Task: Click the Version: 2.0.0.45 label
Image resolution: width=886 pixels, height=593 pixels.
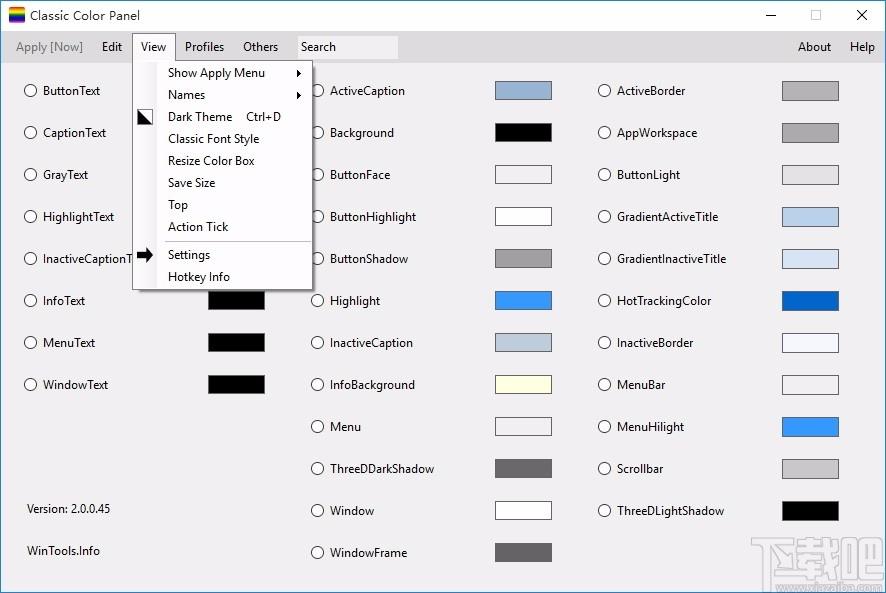Action: click(x=68, y=509)
